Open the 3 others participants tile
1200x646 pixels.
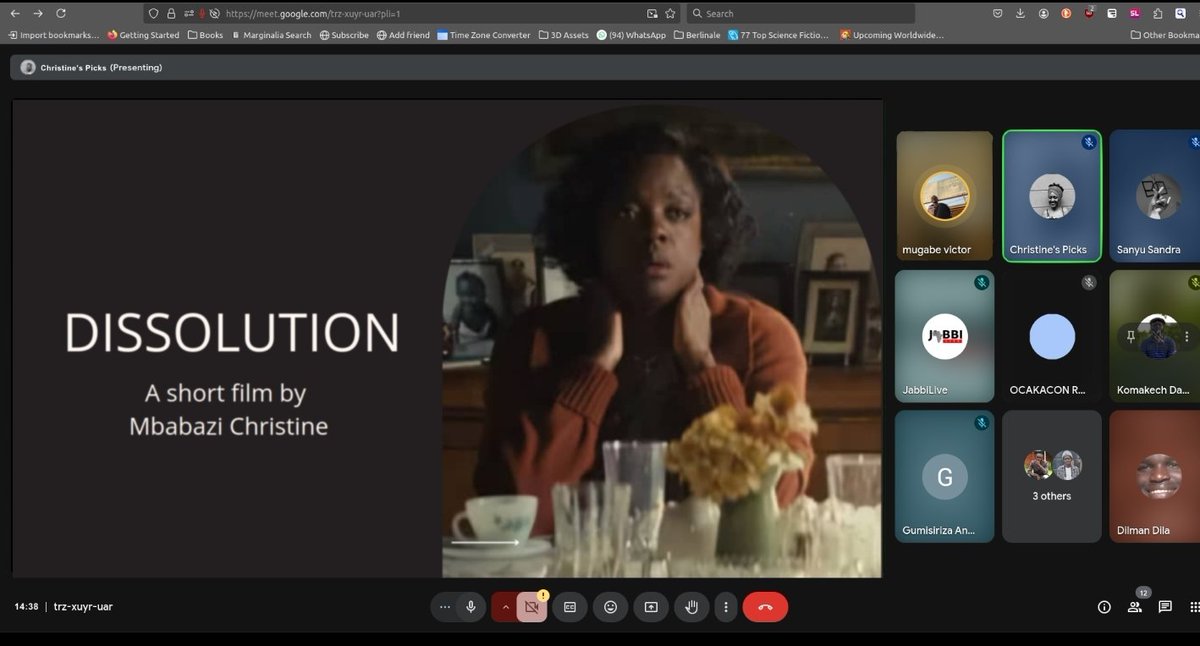[1052, 476]
